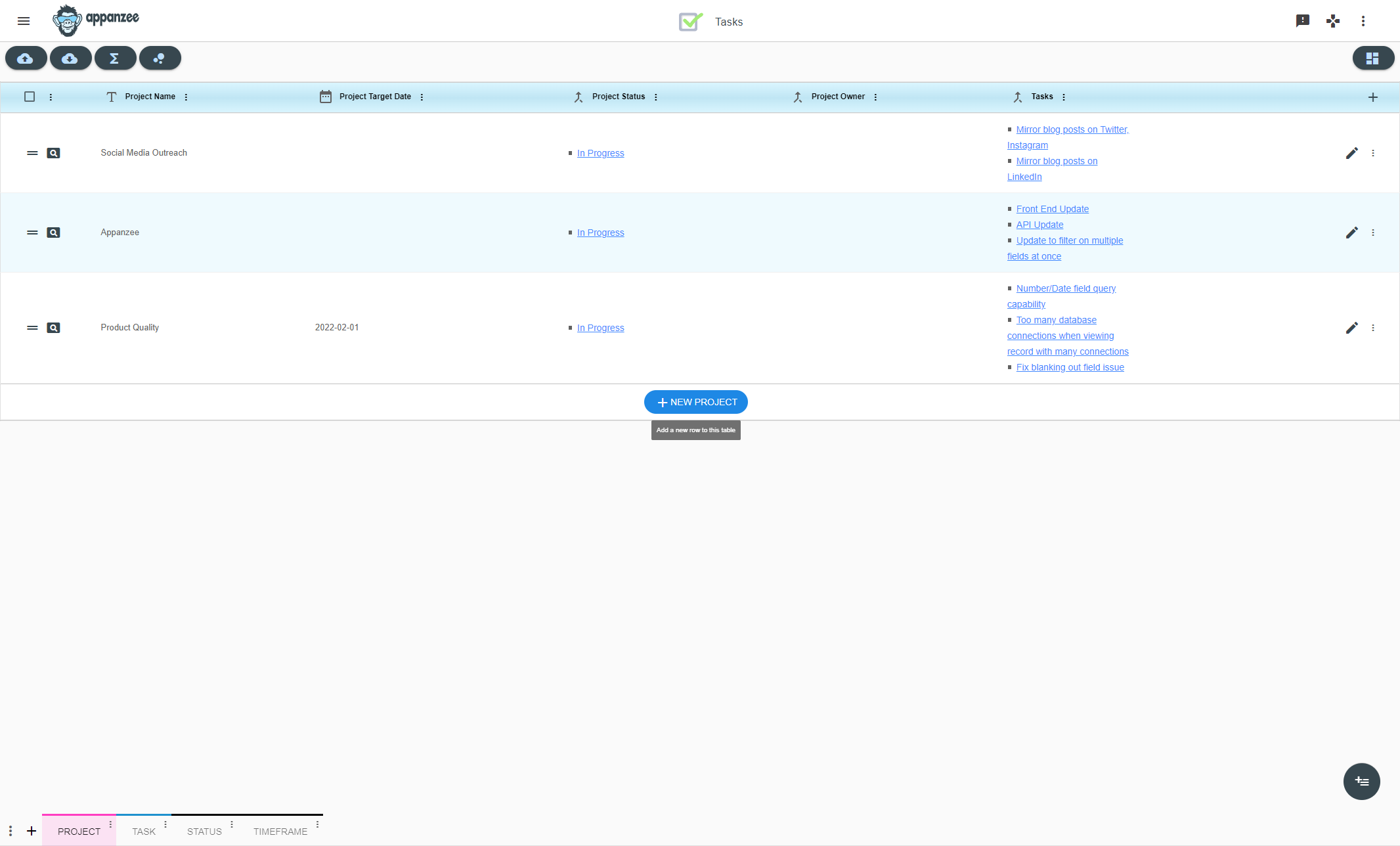1400x846 pixels.
Task: Open Project Owner column options menu
Action: pyautogui.click(x=875, y=97)
